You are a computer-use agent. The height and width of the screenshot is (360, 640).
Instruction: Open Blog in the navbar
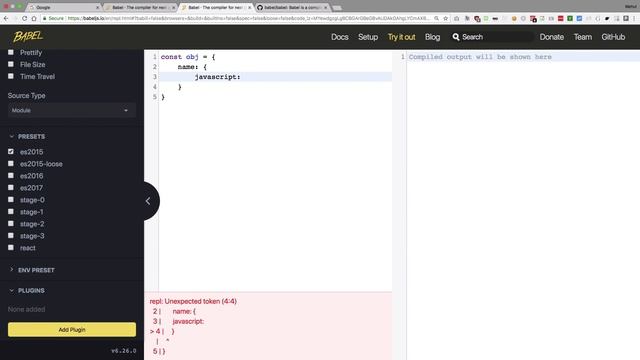(x=432, y=37)
